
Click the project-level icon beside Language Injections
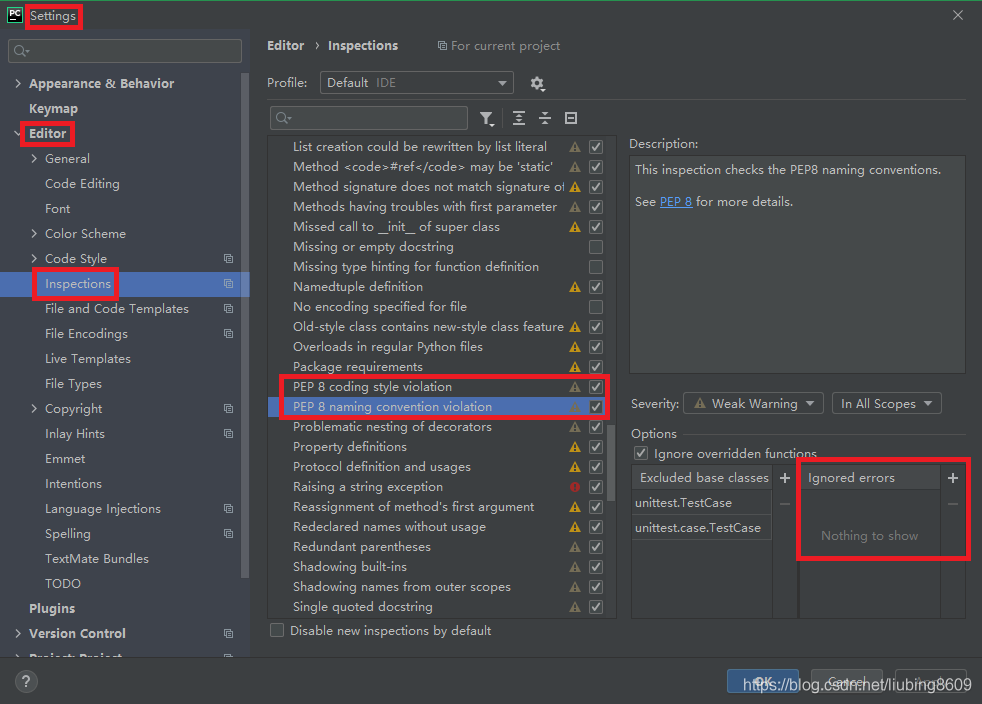point(229,509)
